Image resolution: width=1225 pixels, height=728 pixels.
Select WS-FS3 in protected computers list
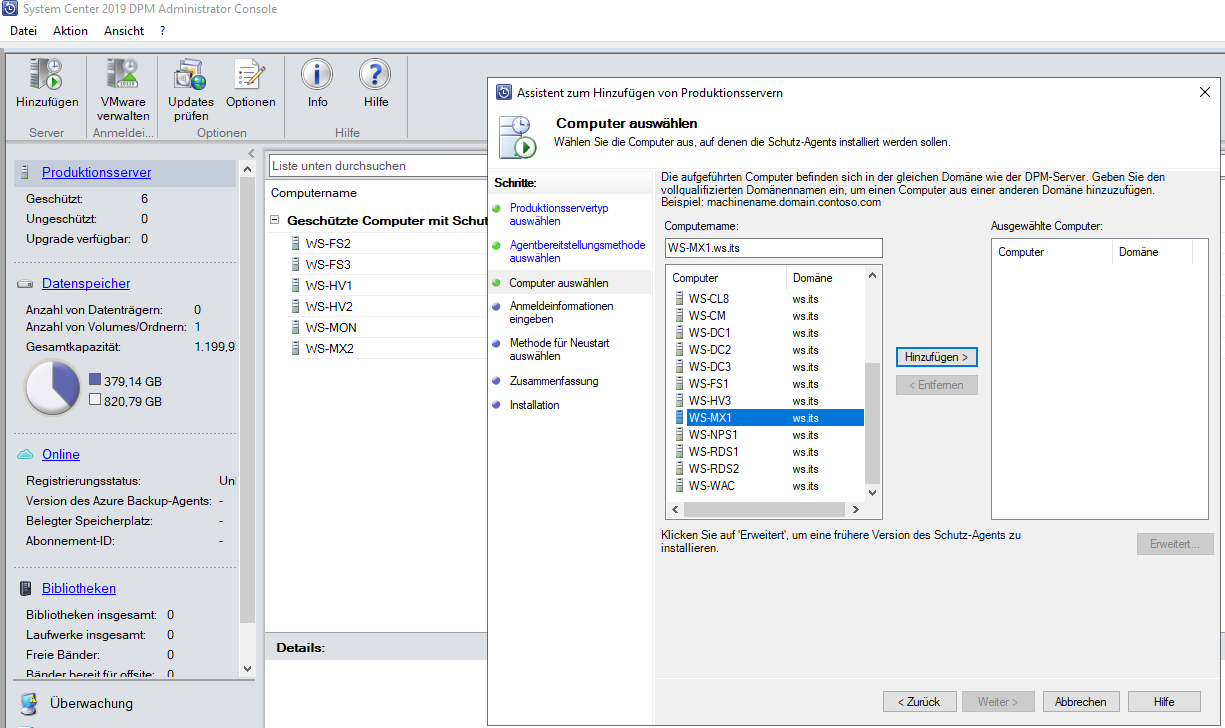[328, 265]
